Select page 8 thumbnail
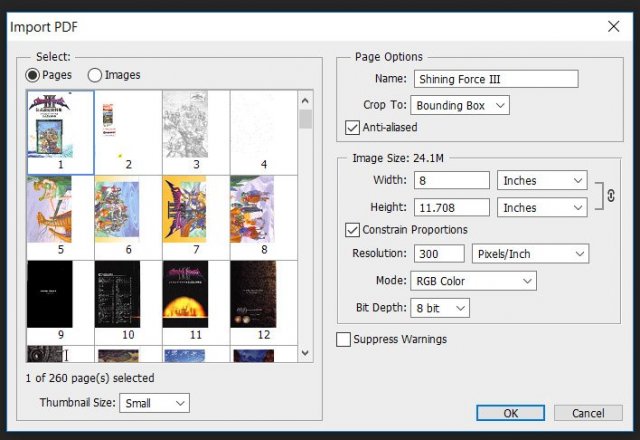Viewport: 640px width, 440px height. [264, 218]
